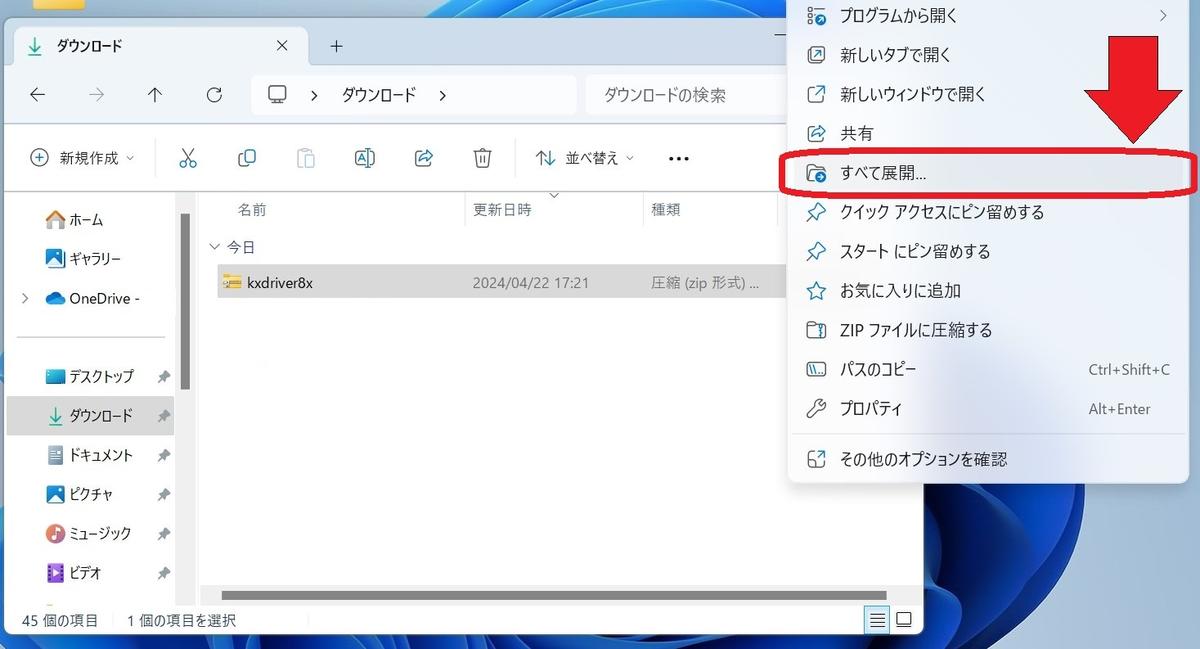Open ビデオ in sidebar

coord(75,574)
